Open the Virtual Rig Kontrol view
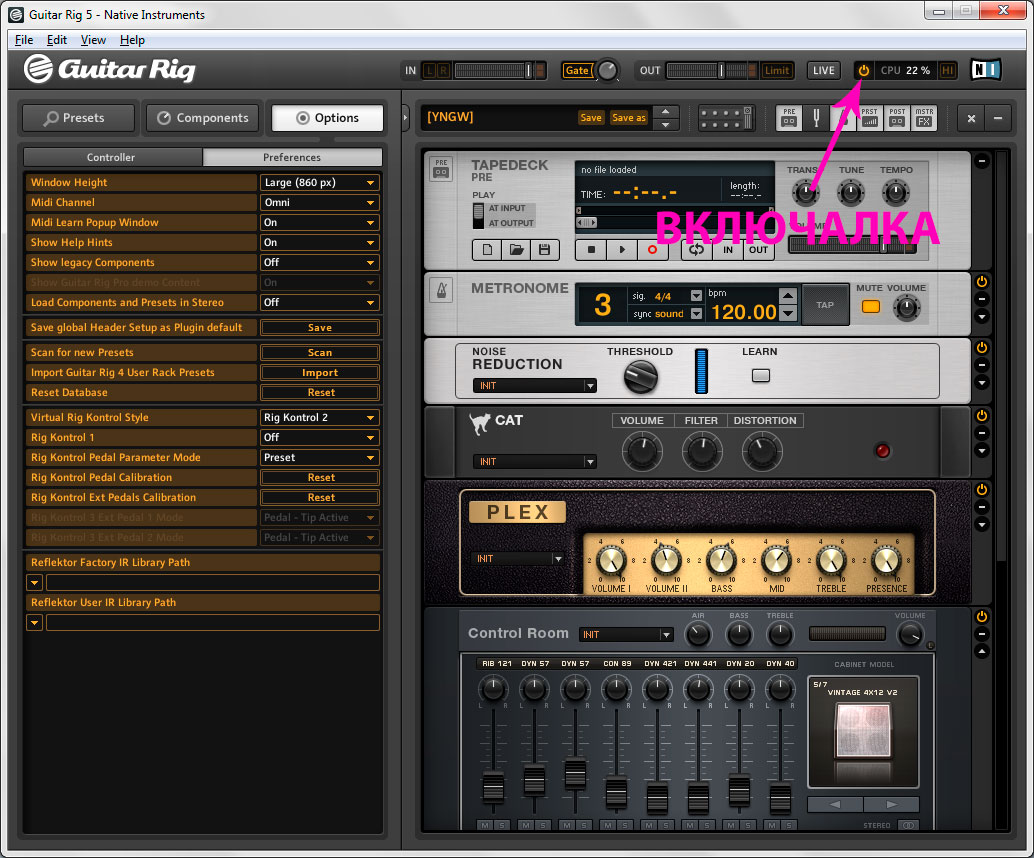Image resolution: width=1034 pixels, height=858 pixels. (x=725, y=119)
